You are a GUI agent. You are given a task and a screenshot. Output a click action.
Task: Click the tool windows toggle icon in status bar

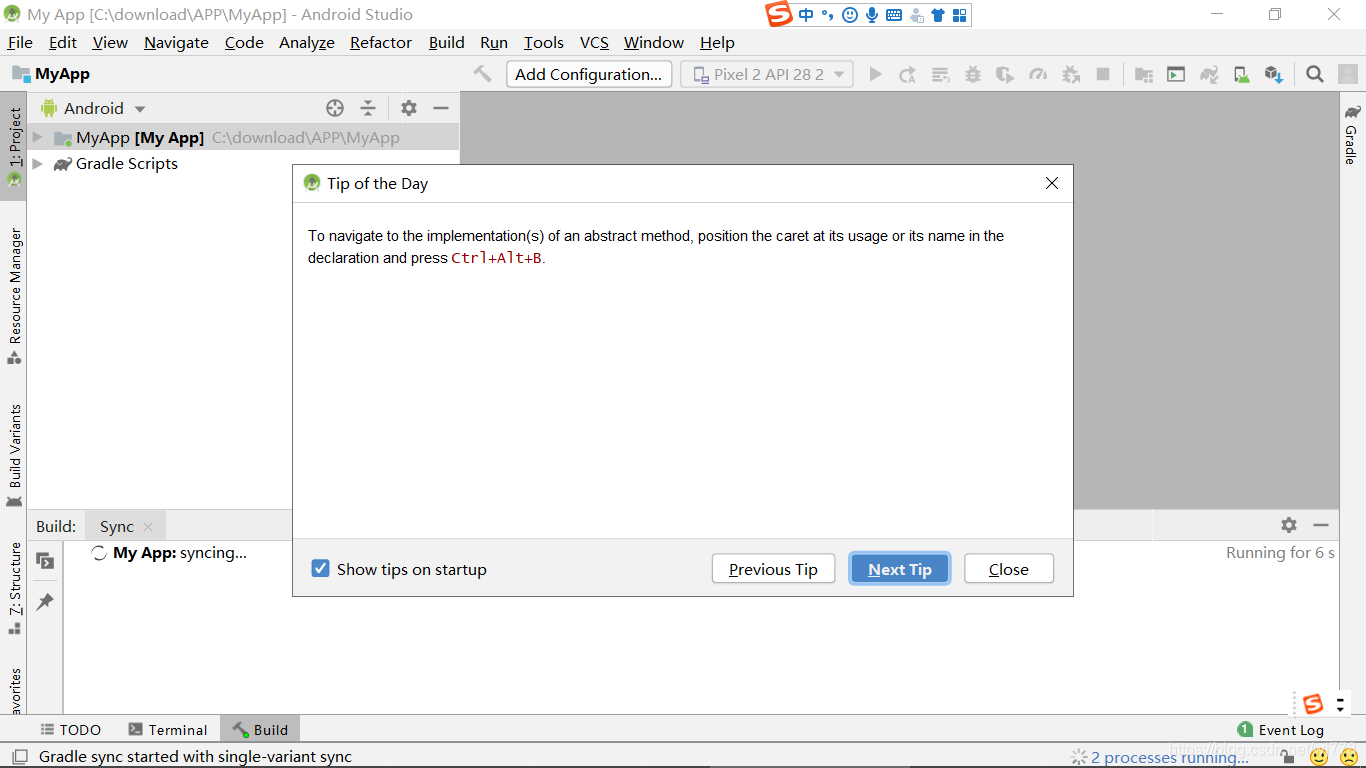[19, 757]
